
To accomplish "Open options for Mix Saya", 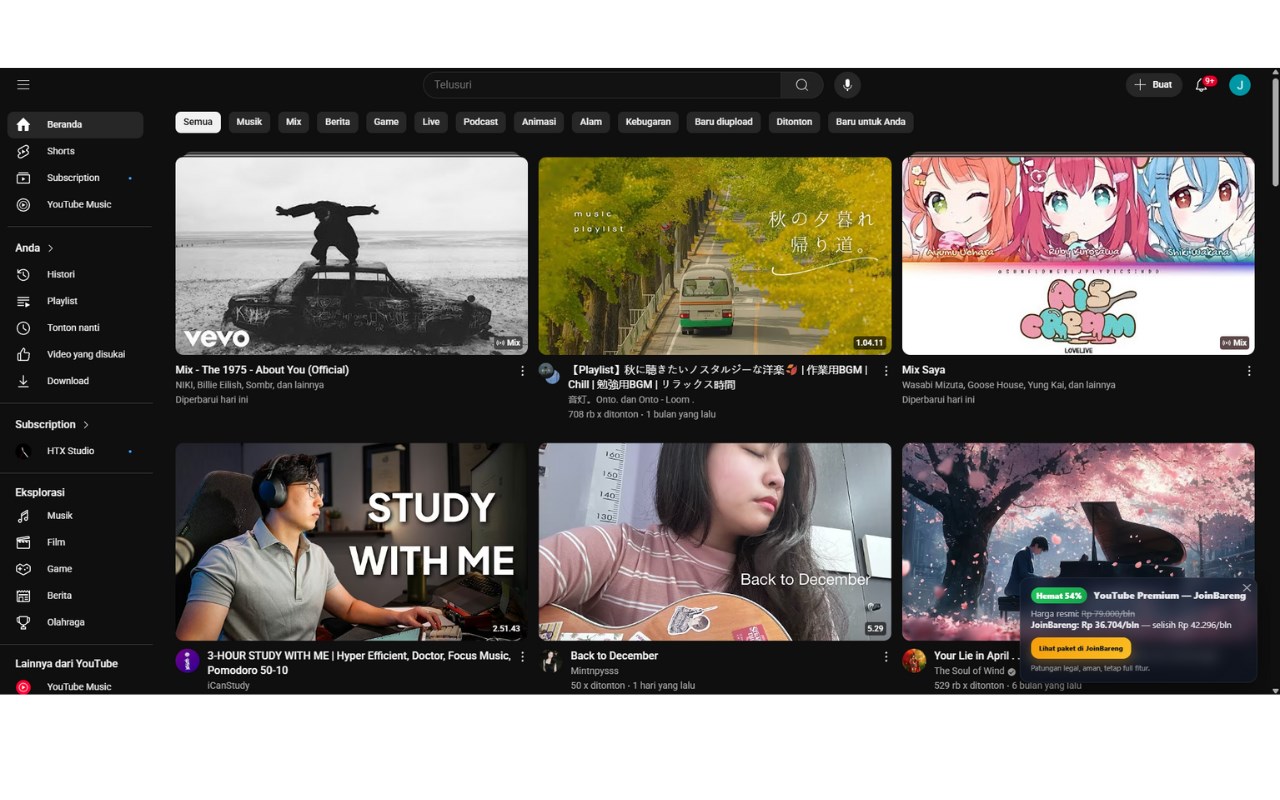I will click(x=1248, y=371).
